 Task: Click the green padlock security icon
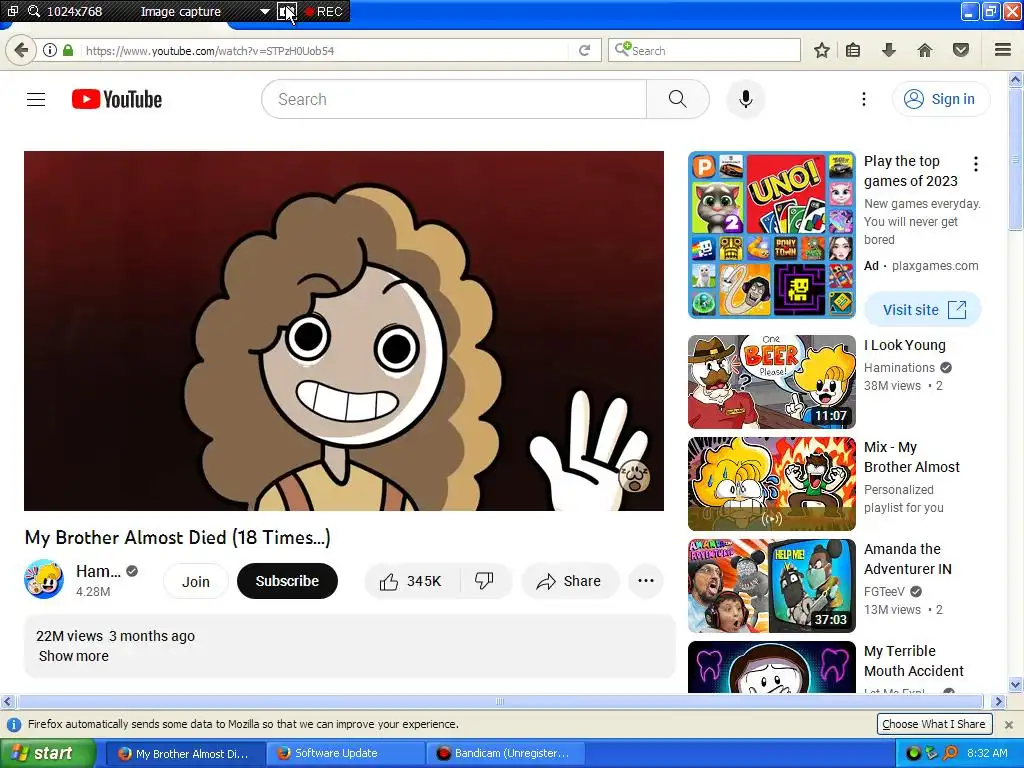tap(68, 50)
